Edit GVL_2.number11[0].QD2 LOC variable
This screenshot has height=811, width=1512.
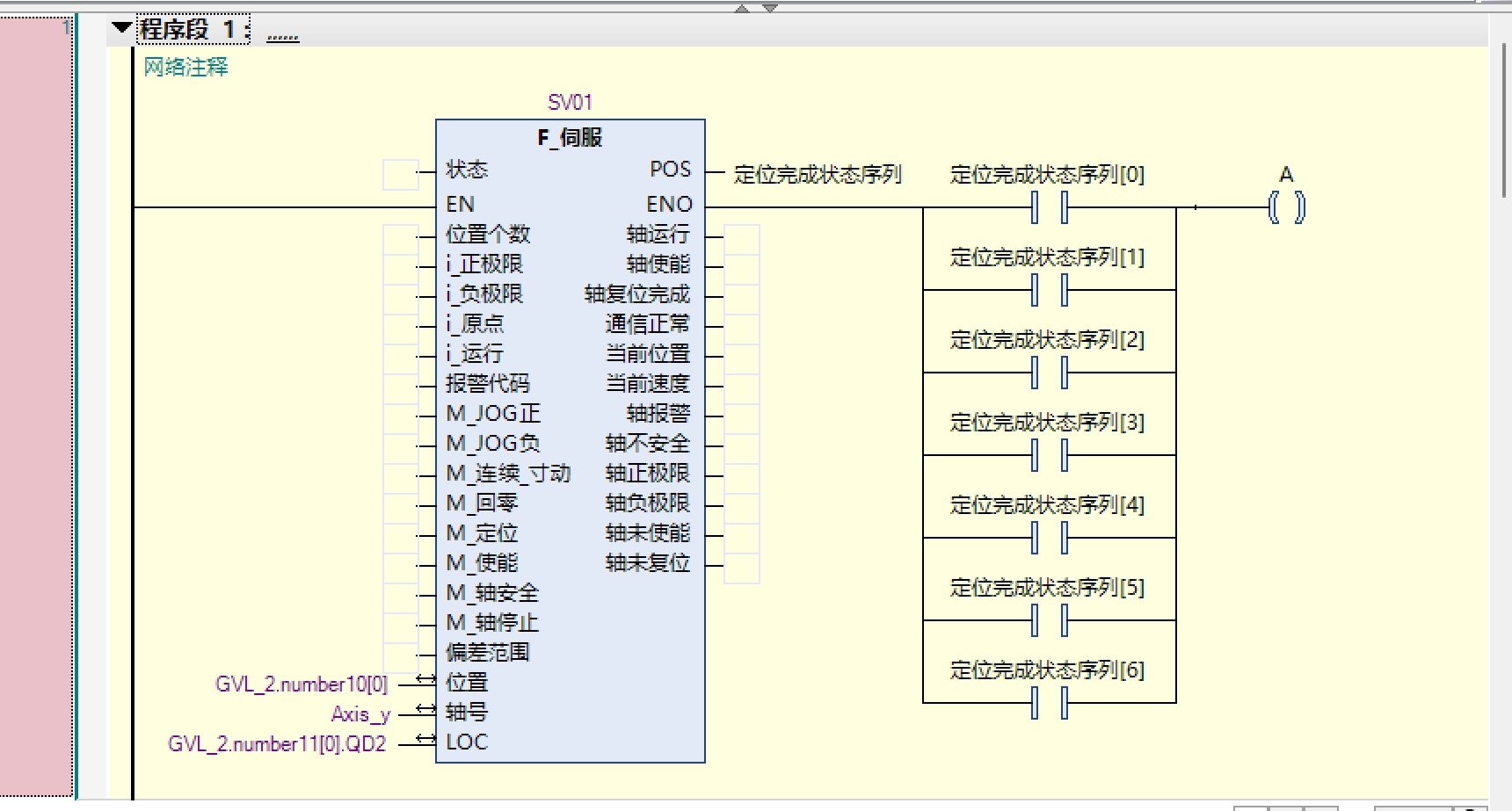[x=277, y=744]
